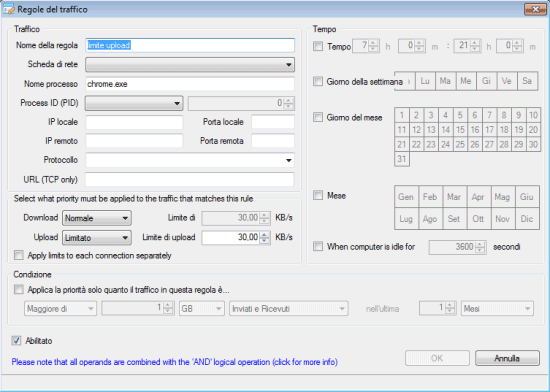550x392 pixels.
Task: Click the Tempo start hour spinner showing 7
Action: 365,46
